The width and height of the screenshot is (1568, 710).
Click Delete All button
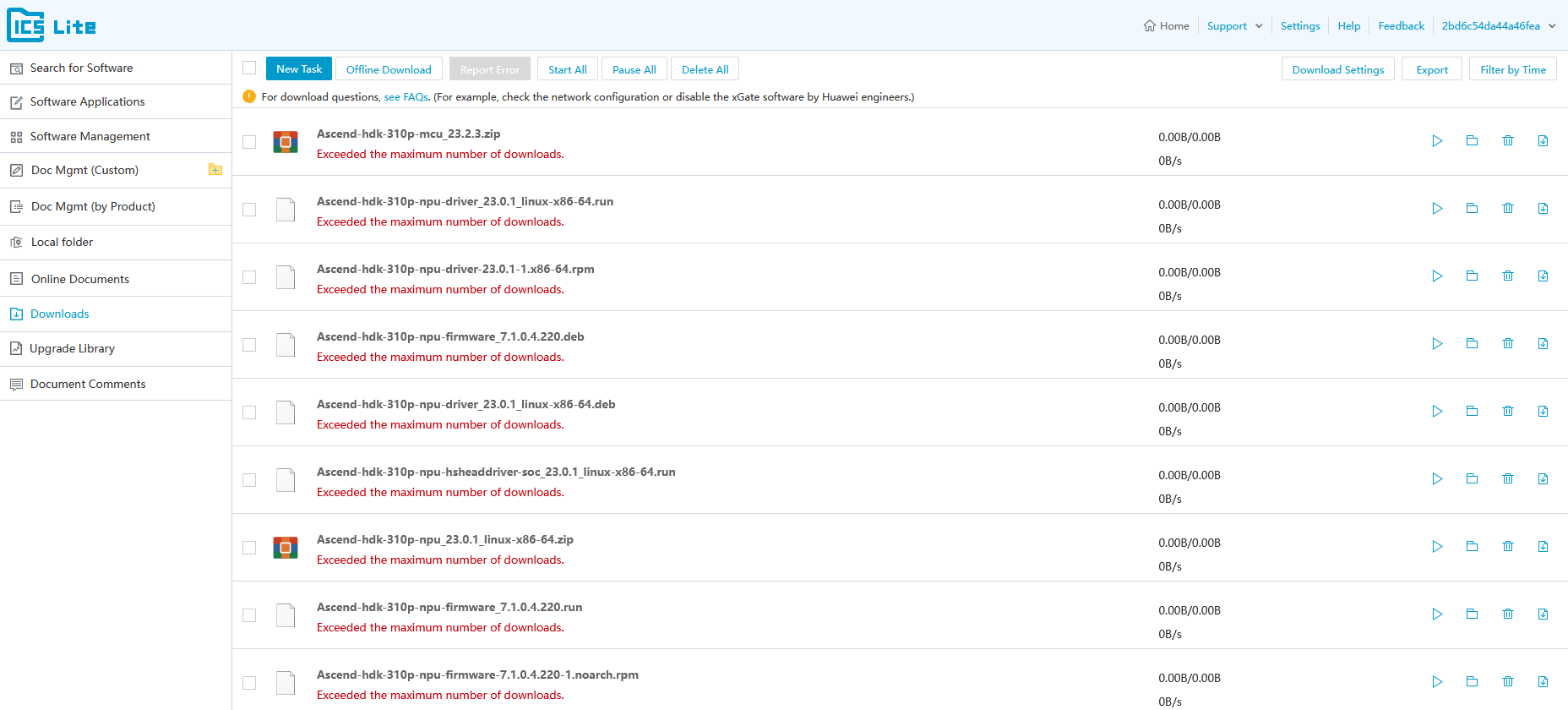click(705, 69)
